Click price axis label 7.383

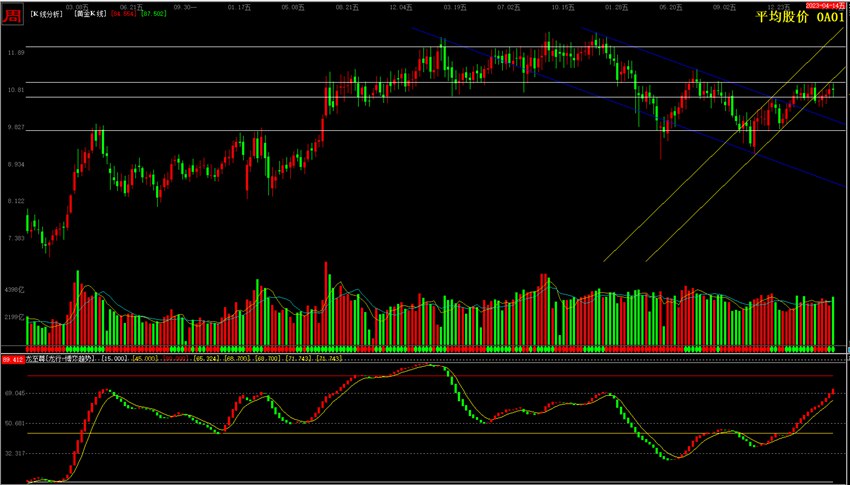pyautogui.click(x=14, y=238)
